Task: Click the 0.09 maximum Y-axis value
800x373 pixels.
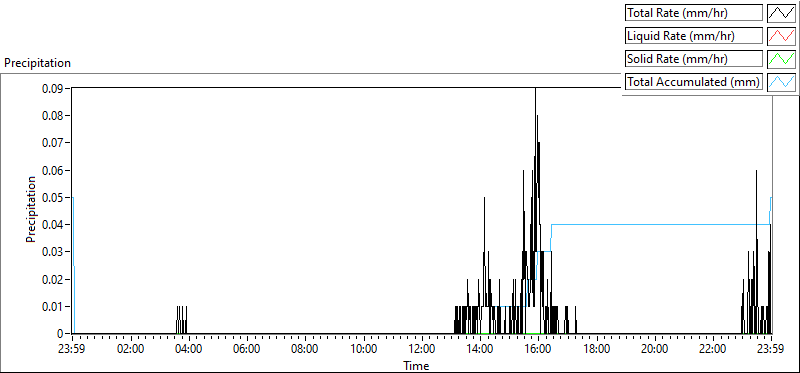Action: [53, 88]
